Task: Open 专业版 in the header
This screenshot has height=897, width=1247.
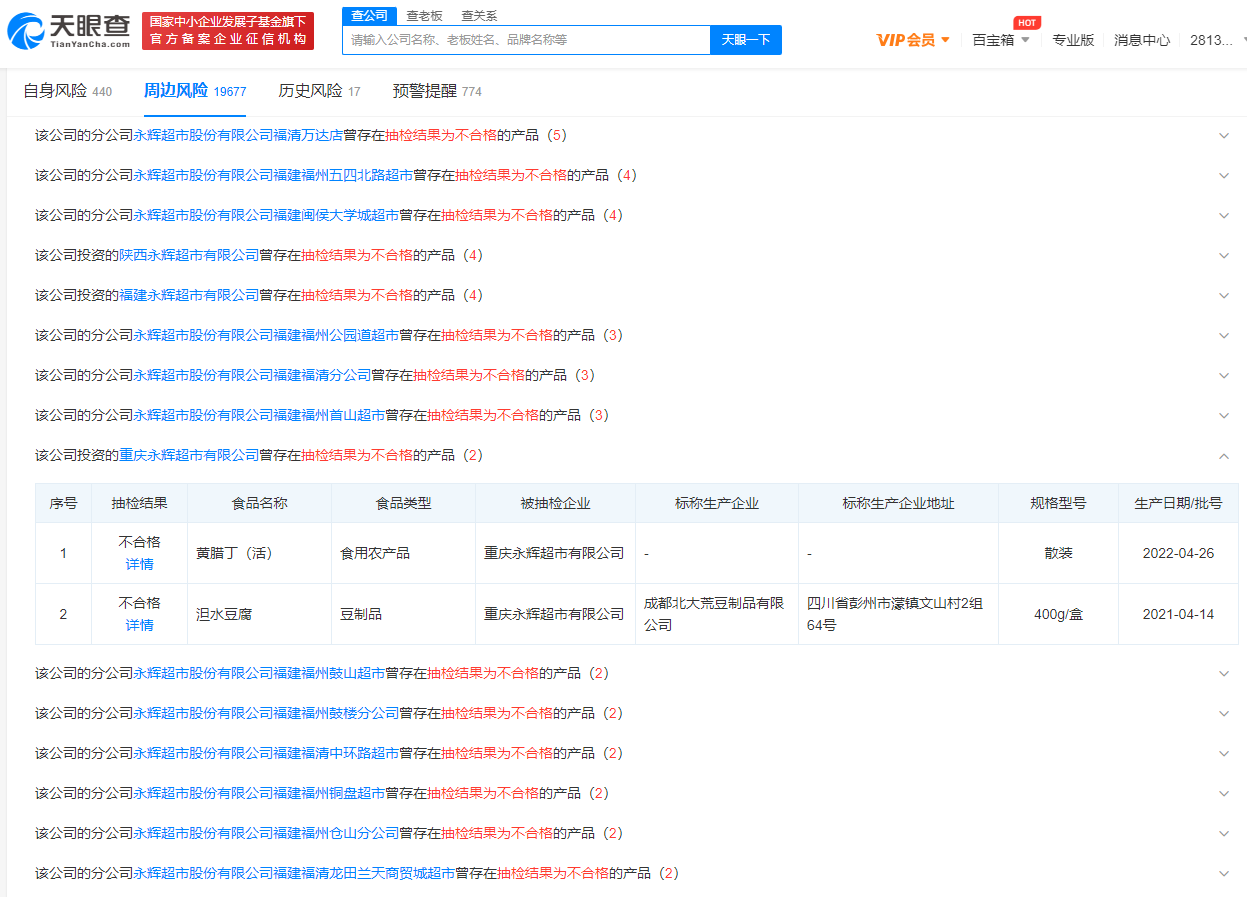Action: click(1073, 40)
